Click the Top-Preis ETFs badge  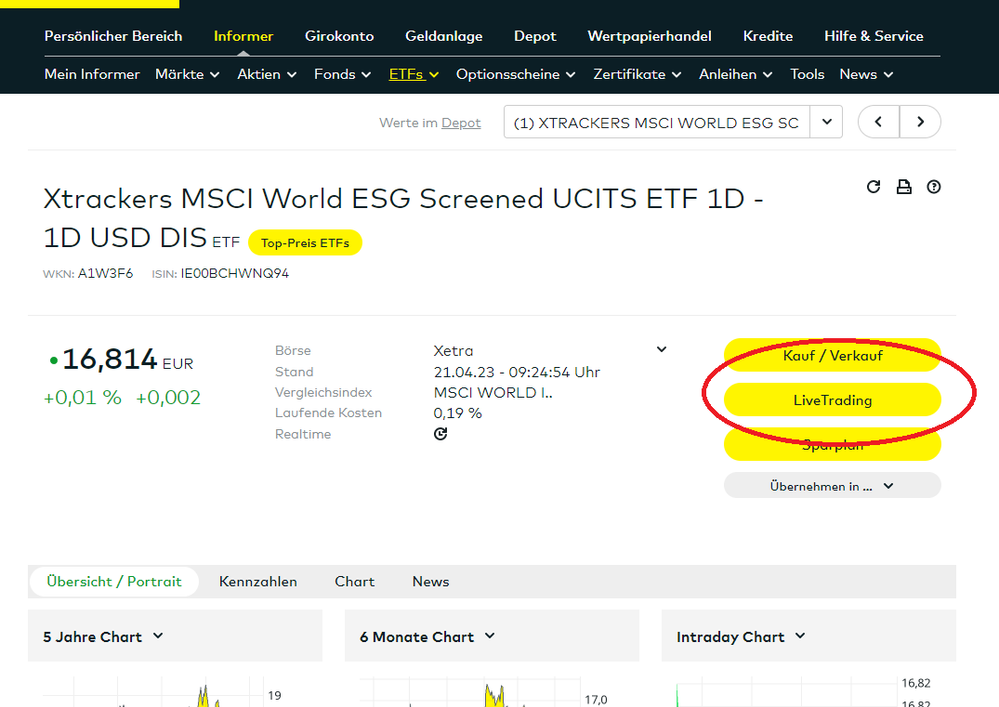[x=305, y=242]
